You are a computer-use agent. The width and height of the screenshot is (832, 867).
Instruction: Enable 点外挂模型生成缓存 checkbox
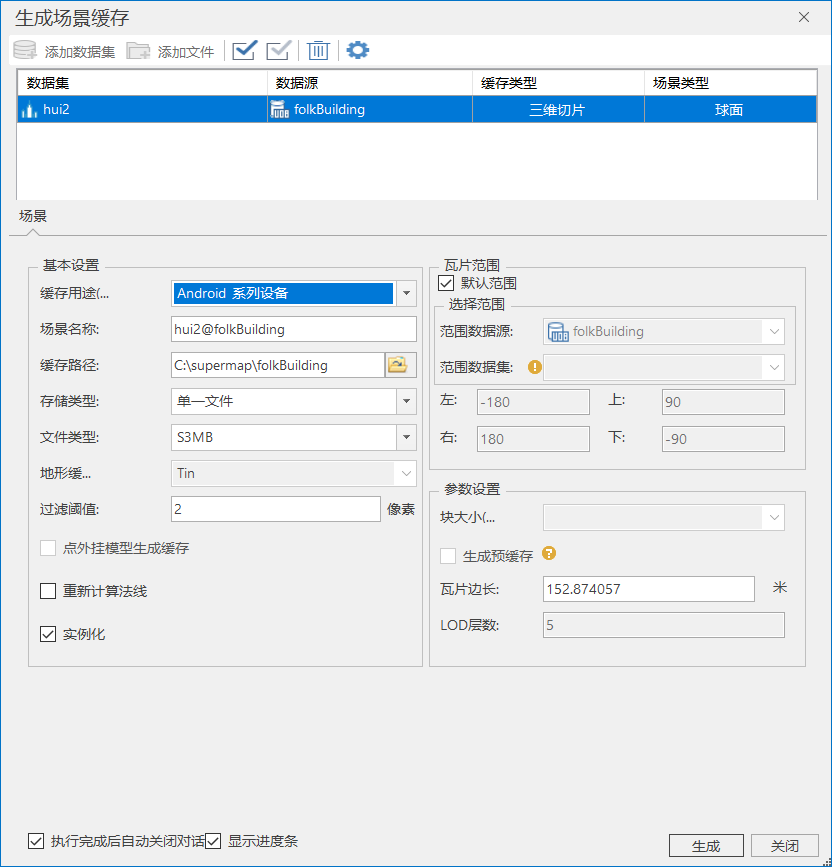(x=48, y=548)
